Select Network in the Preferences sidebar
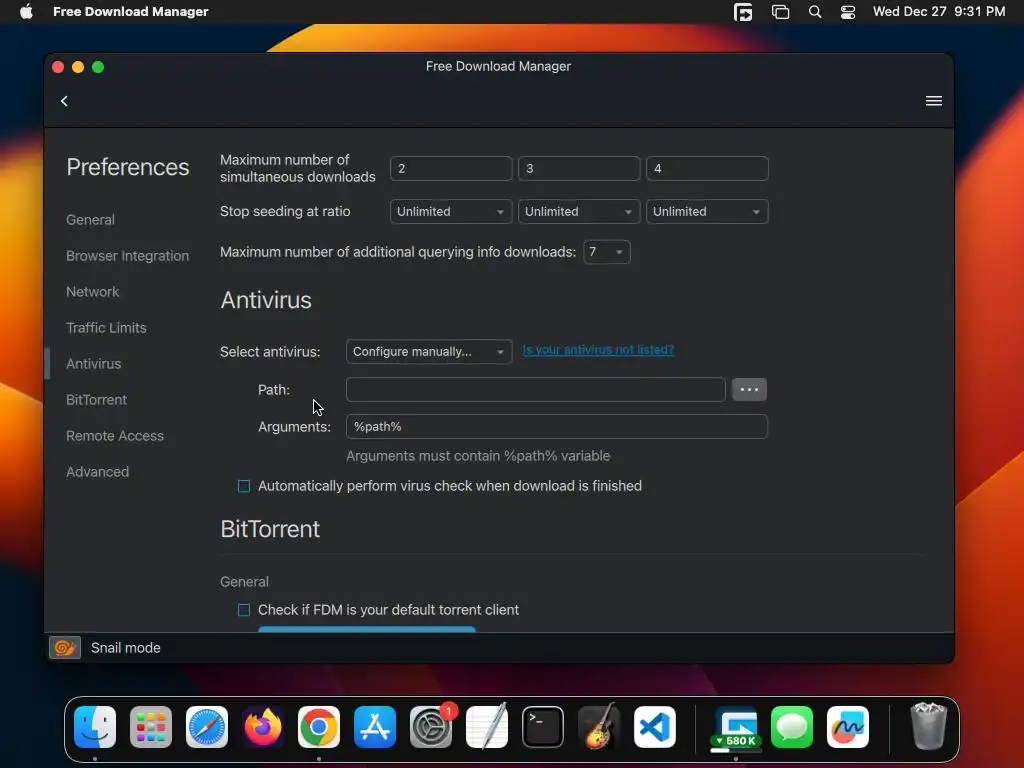Image resolution: width=1024 pixels, height=768 pixels. tap(92, 292)
